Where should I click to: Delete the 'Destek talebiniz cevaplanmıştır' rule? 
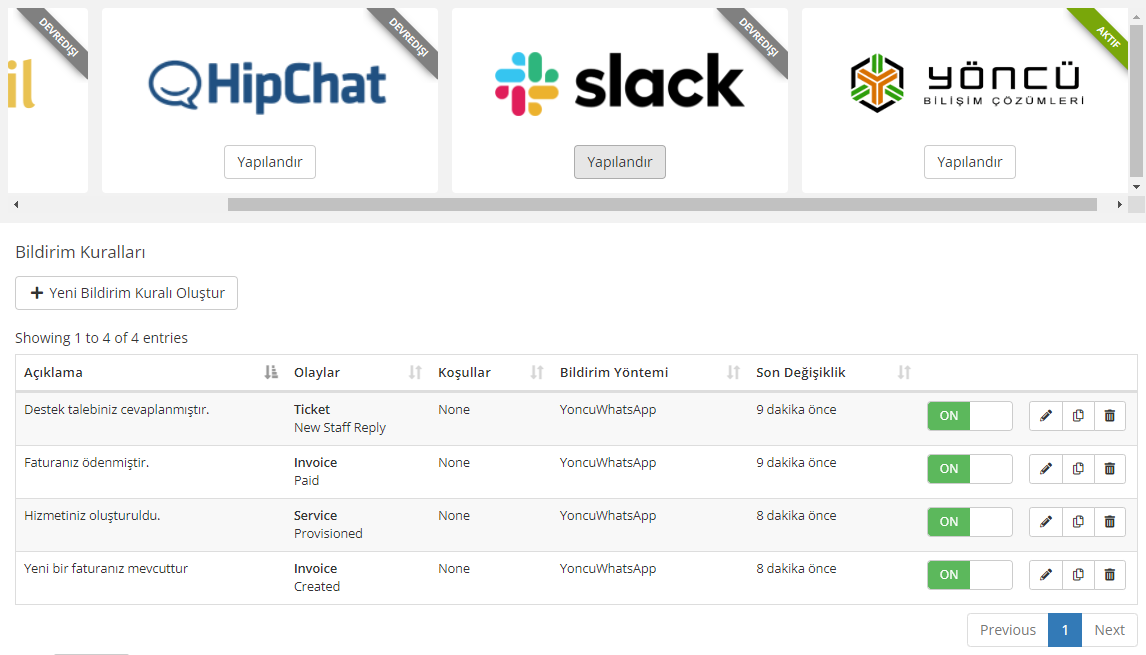[x=1110, y=416]
